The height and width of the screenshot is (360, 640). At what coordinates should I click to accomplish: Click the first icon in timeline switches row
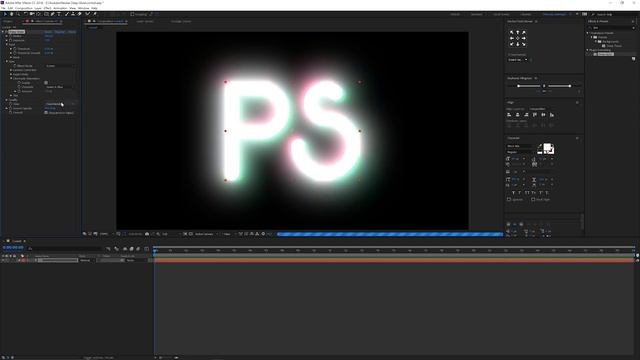(108, 249)
